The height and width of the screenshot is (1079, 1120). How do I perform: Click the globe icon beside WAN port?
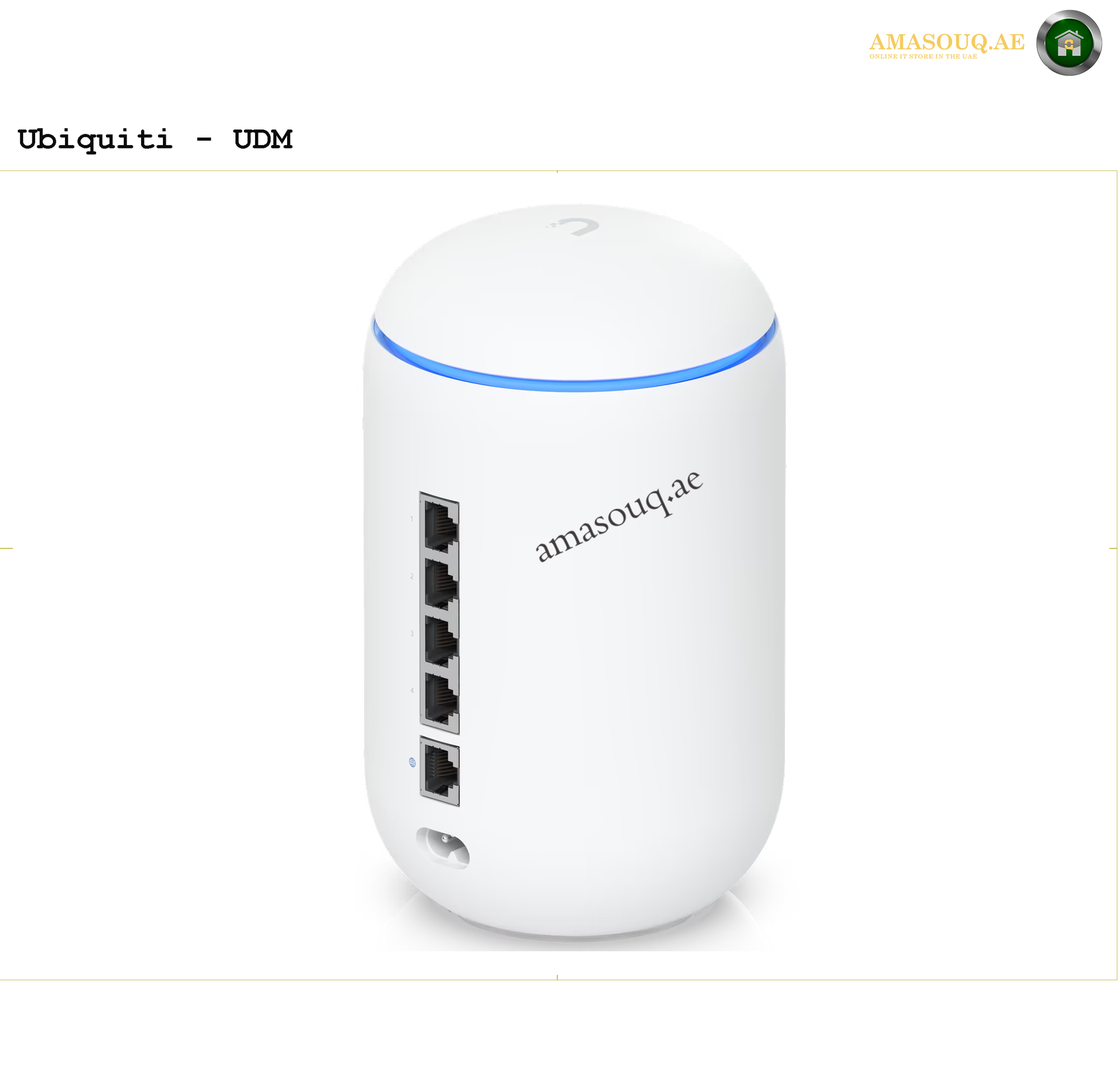point(412,762)
